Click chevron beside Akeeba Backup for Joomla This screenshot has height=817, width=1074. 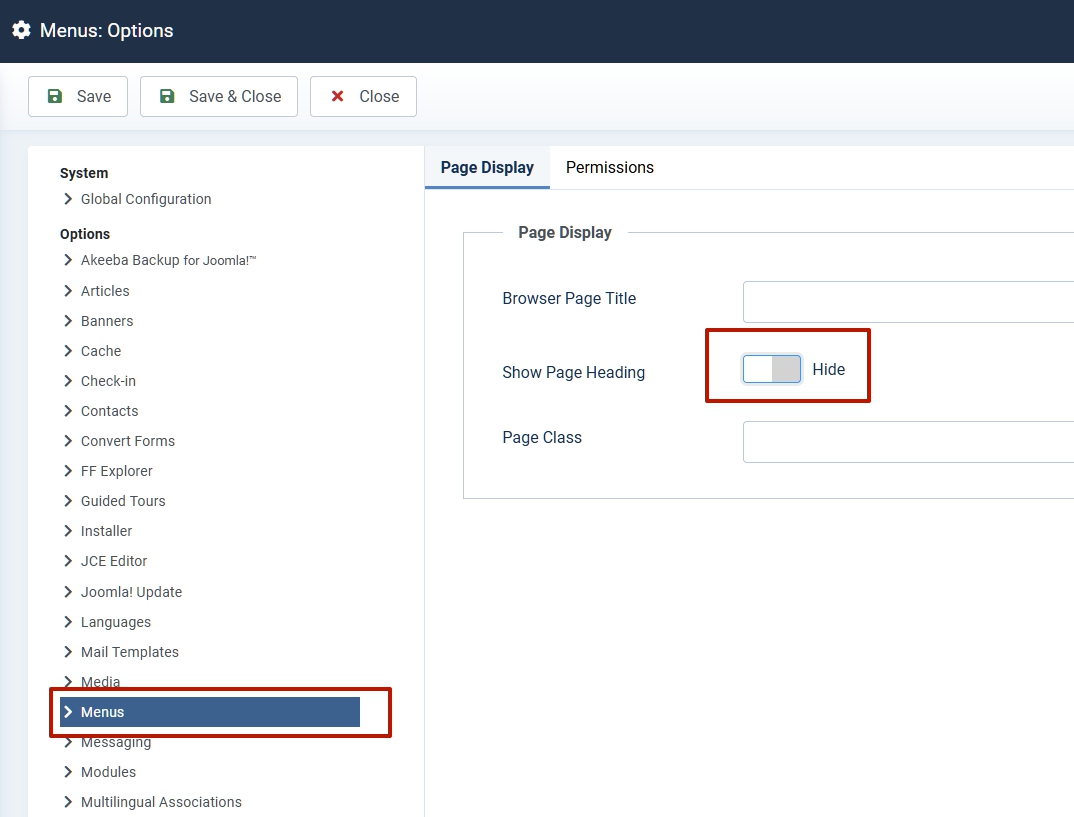pos(68,260)
